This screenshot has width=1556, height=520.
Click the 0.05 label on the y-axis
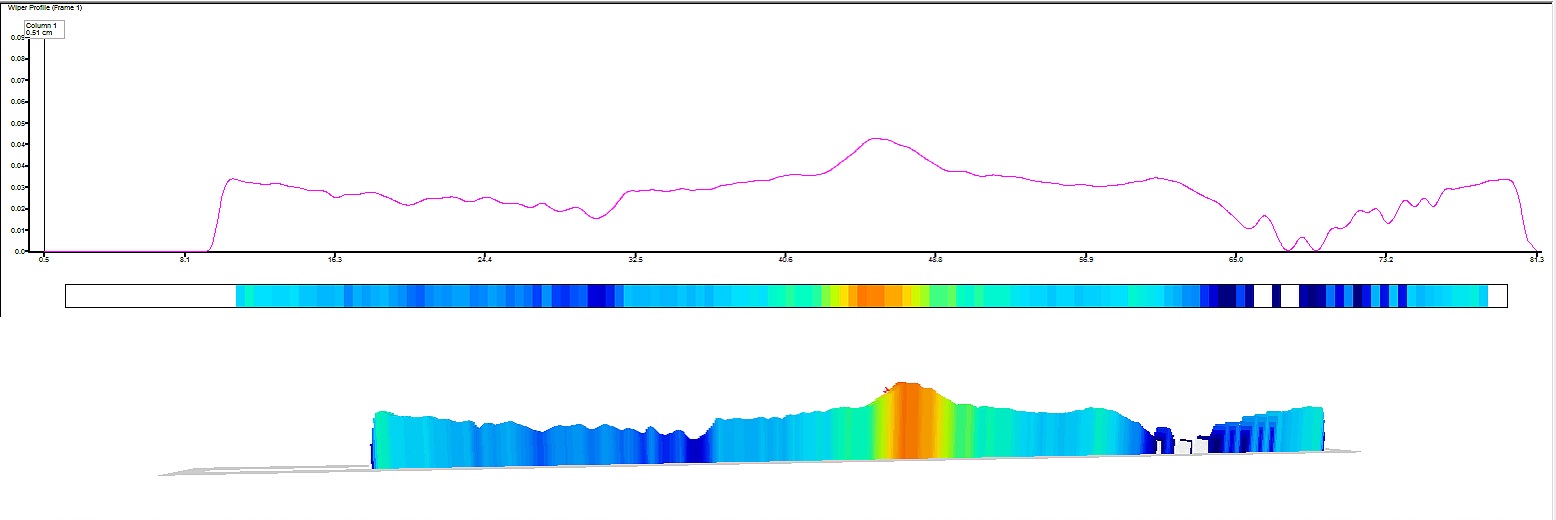(17, 123)
